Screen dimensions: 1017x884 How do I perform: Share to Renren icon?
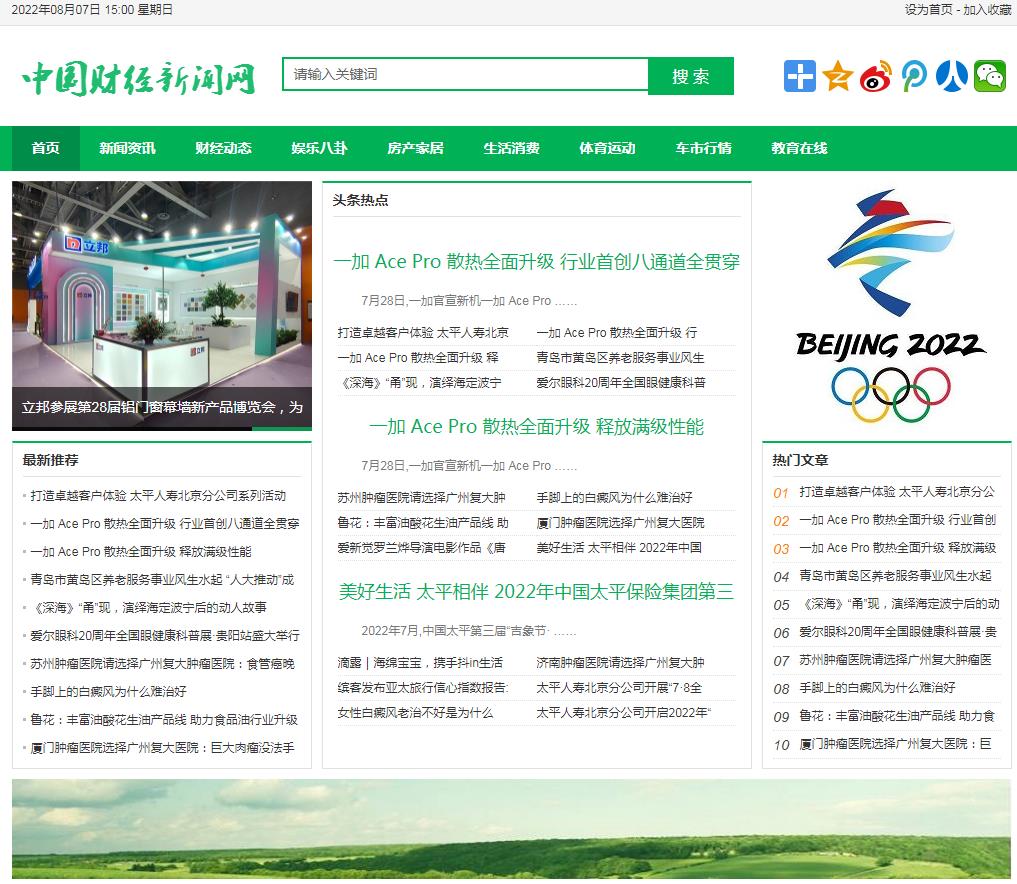tap(951, 76)
